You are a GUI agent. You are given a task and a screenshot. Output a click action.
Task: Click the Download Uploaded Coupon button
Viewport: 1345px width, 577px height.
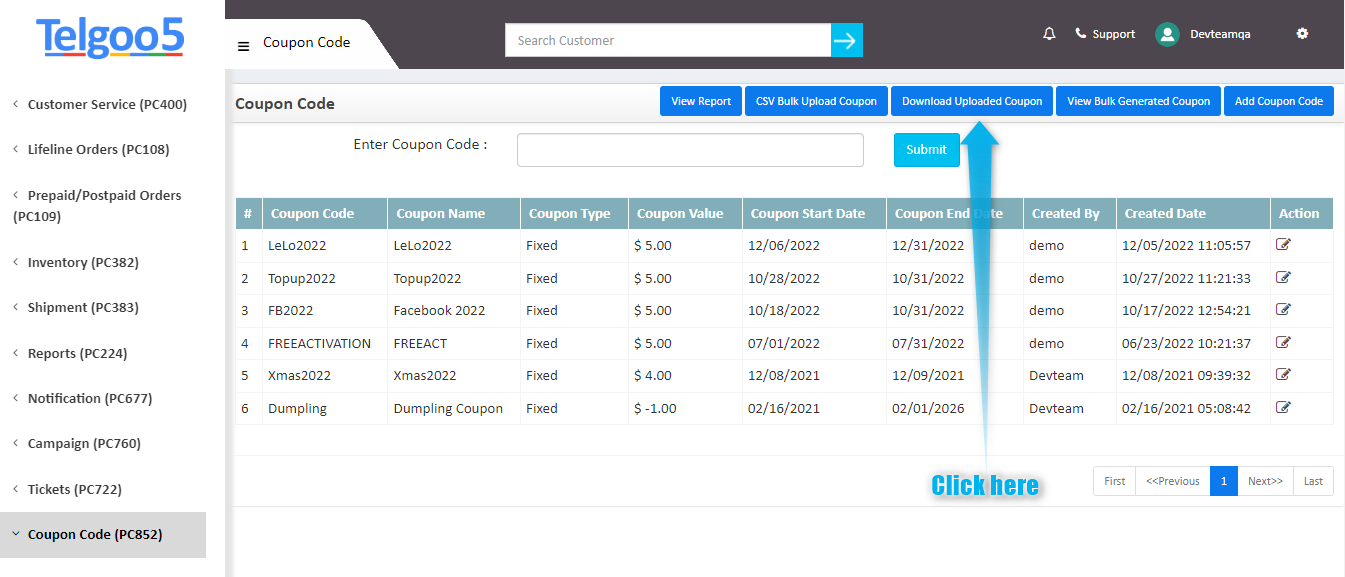click(971, 101)
